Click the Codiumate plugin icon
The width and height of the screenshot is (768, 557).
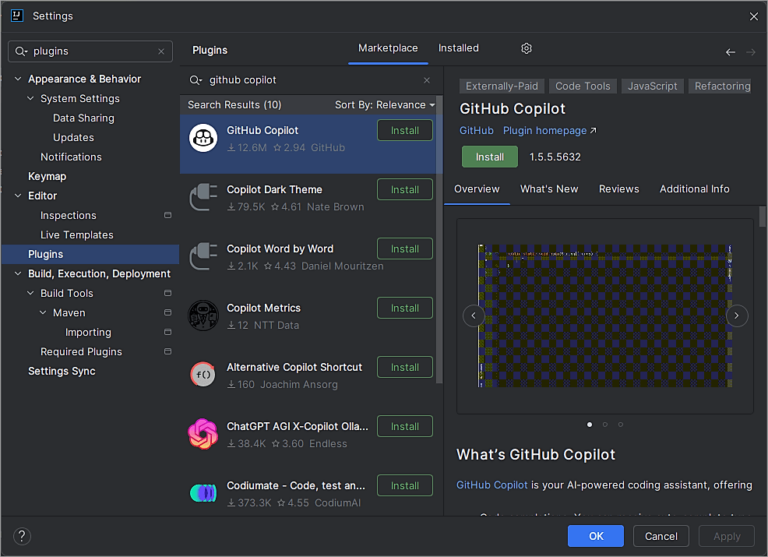click(x=203, y=492)
